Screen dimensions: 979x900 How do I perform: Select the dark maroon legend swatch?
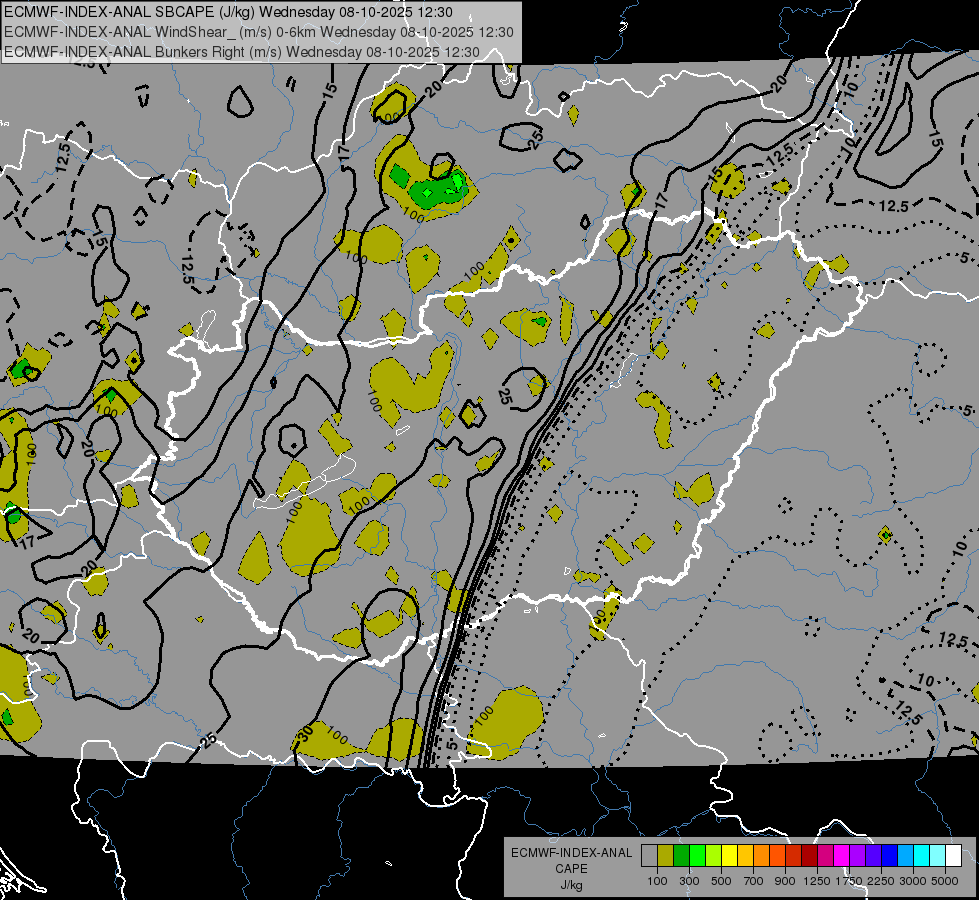pyautogui.click(x=809, y=856)
